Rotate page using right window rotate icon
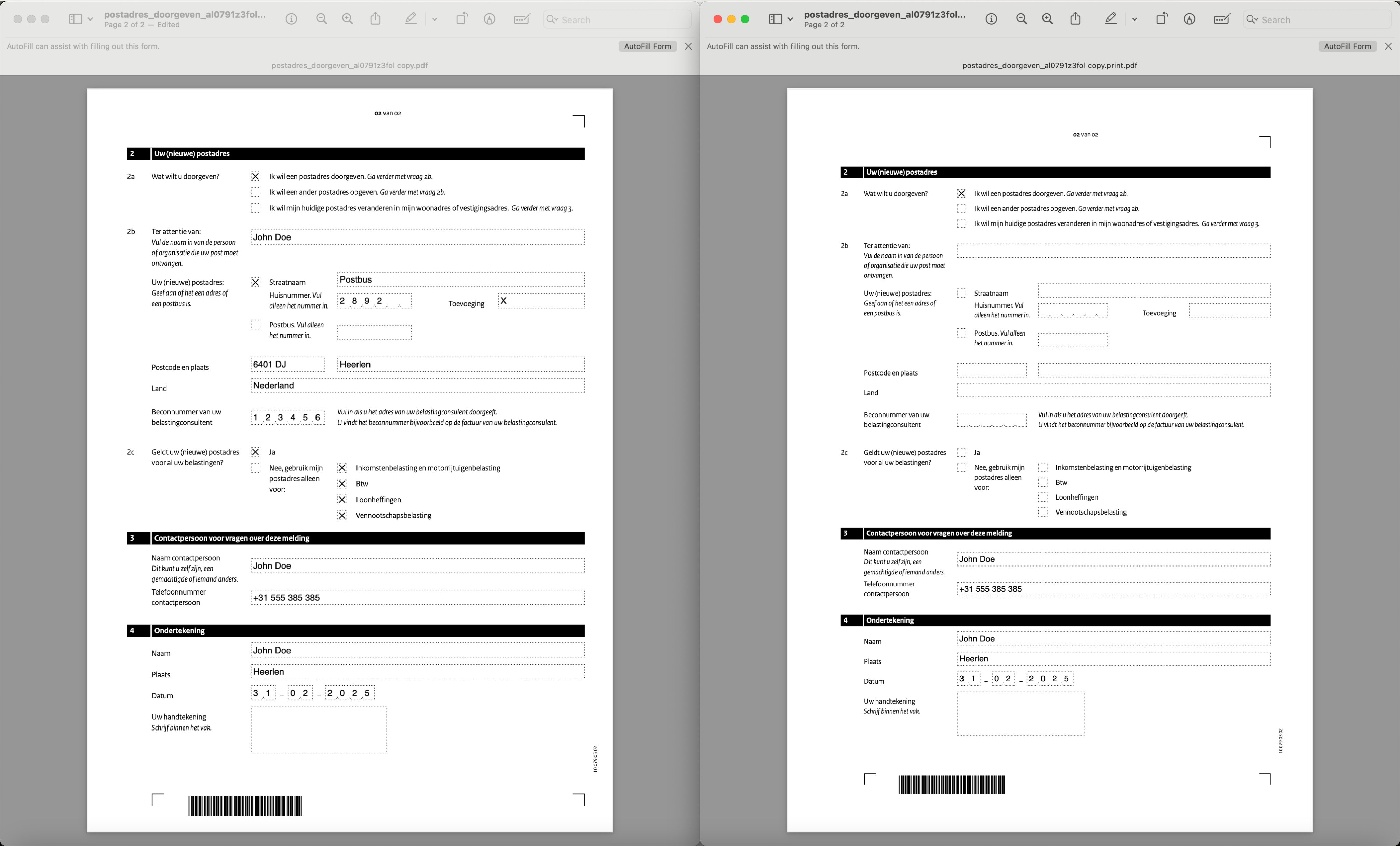The width and height of the screenshot is (1400, 846). [1161, 19]
